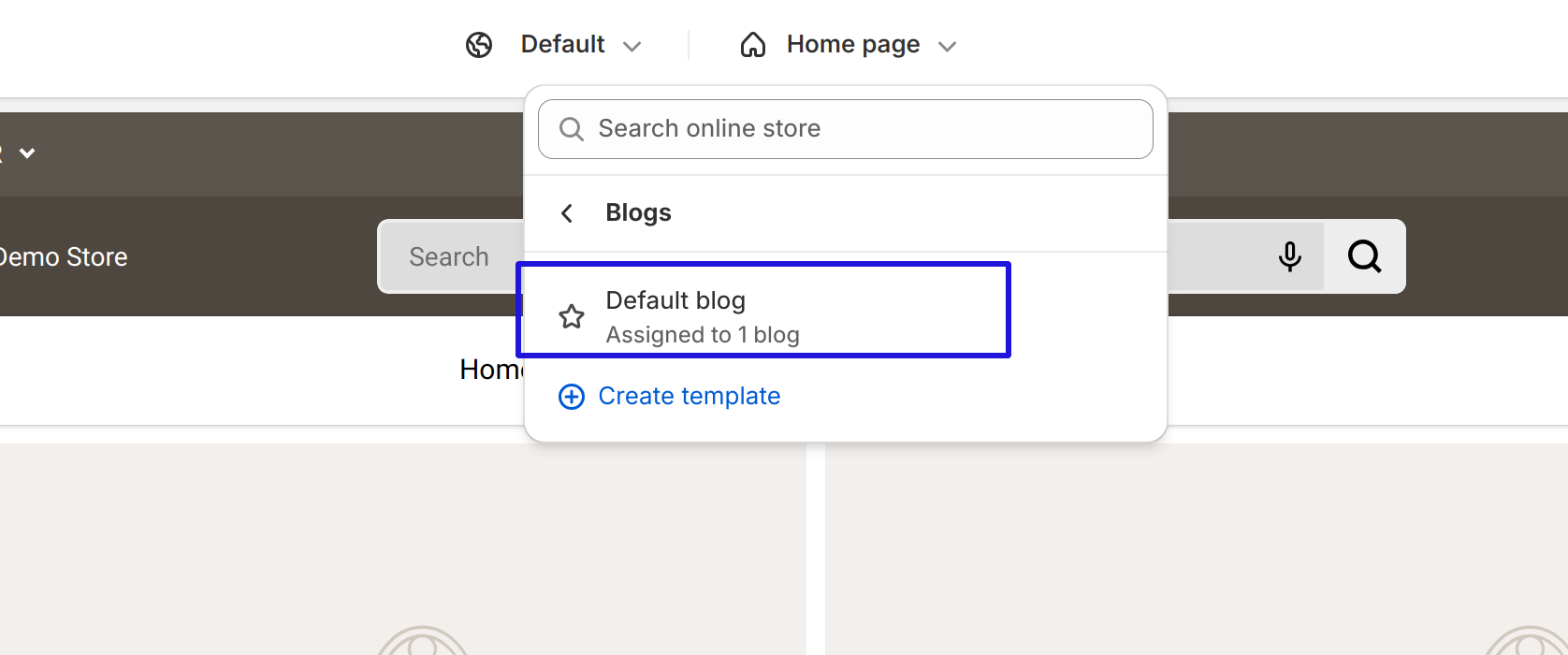
Task: Open the Default dropdown chevron
Action: (x=632, y=46)
